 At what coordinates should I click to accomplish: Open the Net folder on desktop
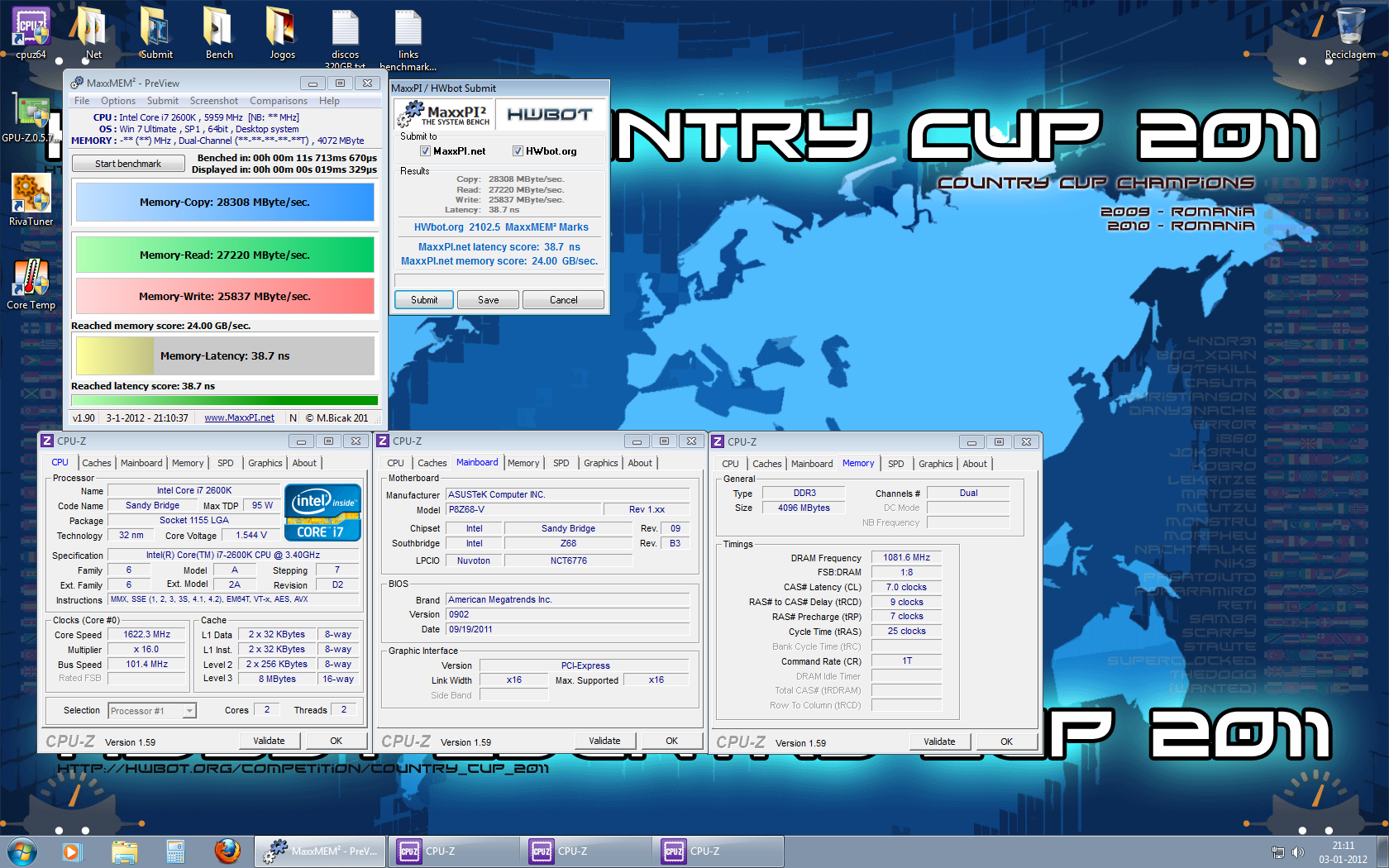click(93, 33)
